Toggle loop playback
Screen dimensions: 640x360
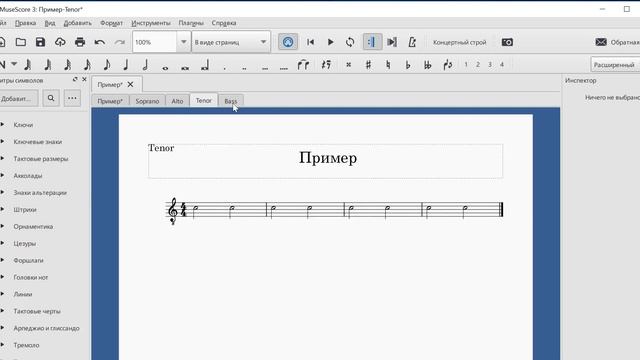[350, 42]
